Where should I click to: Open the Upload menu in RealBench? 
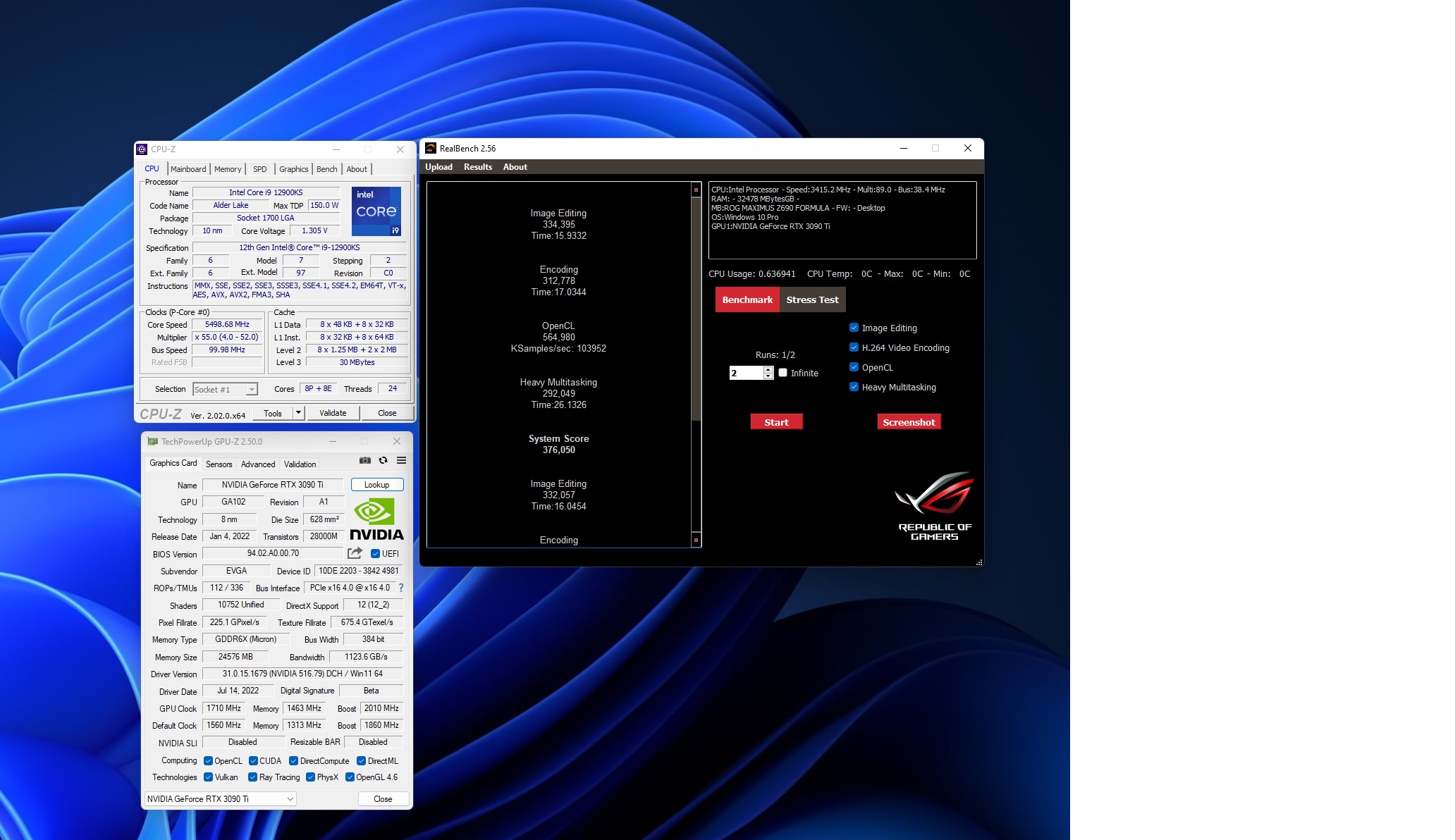(438, 167)
